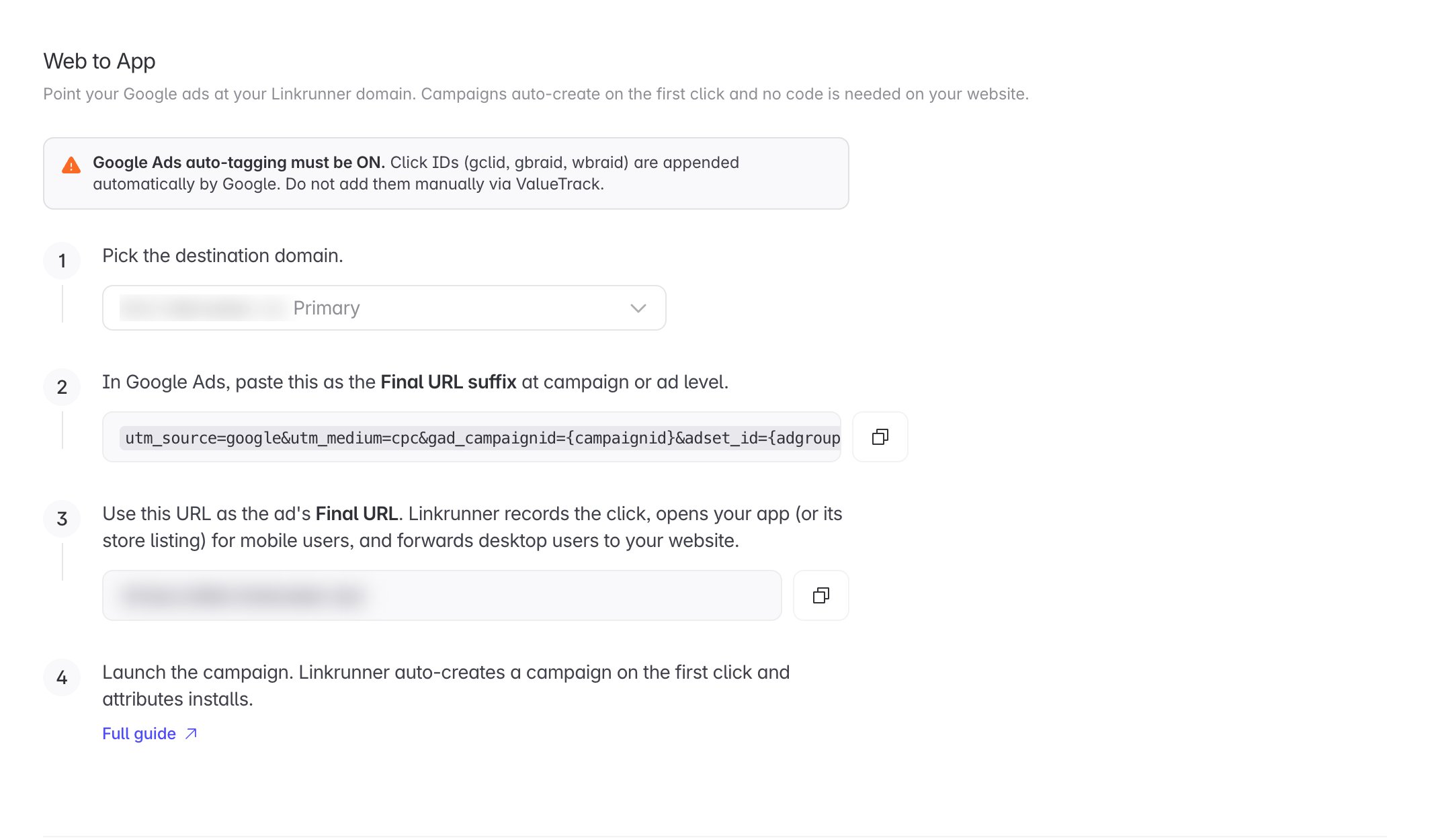Click step number 2 circle

(62, 387)
